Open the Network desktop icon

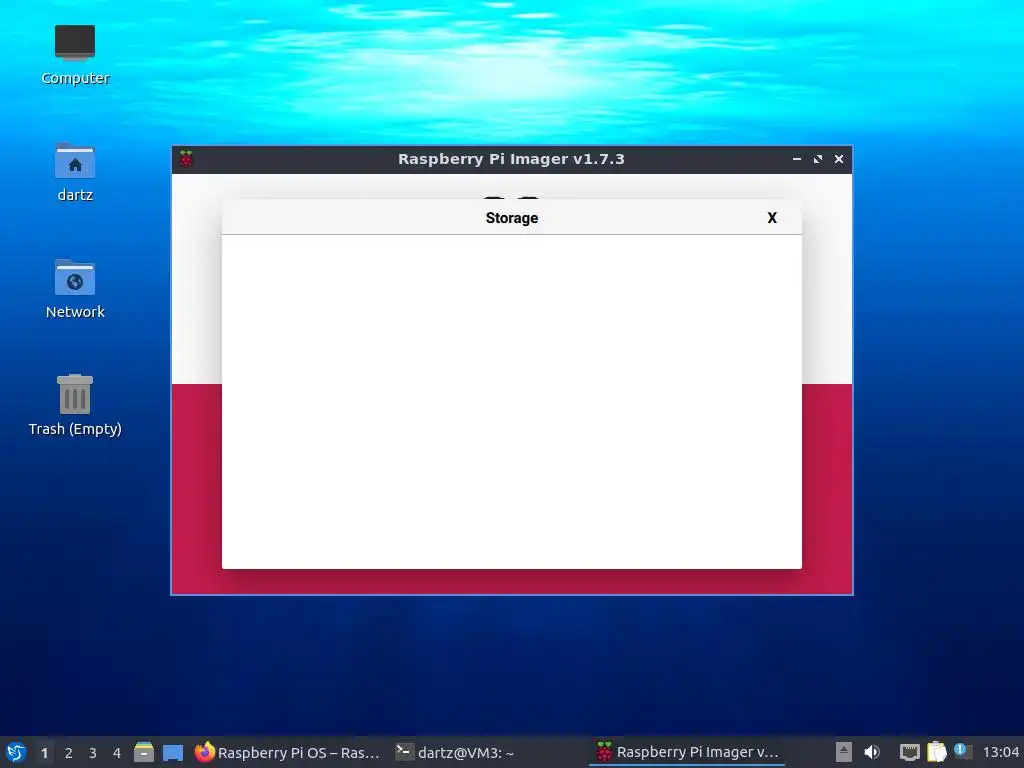pos(74,289)
